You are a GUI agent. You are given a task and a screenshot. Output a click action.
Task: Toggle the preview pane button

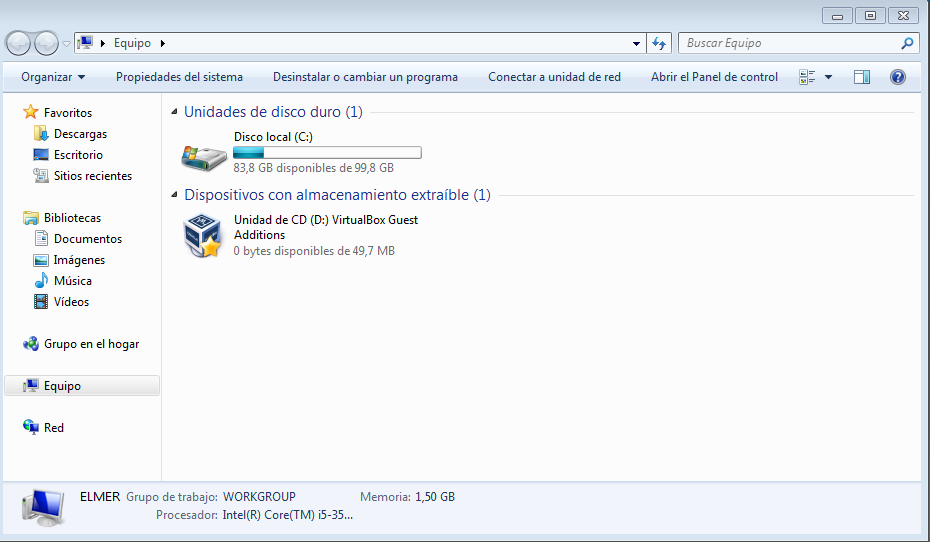coord(862,77)
